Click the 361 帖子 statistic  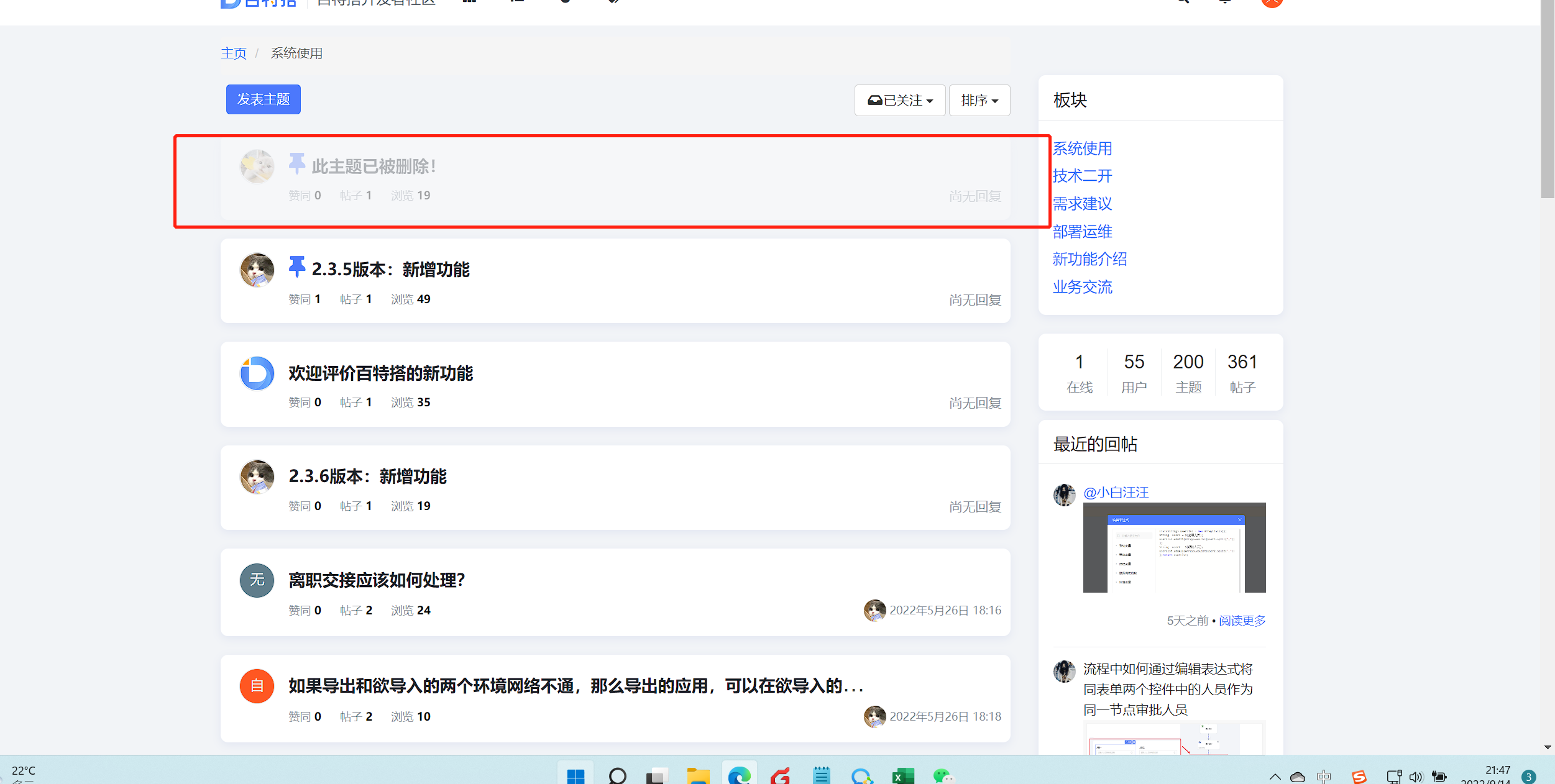pyautogui.click(x=1242, y=373)
